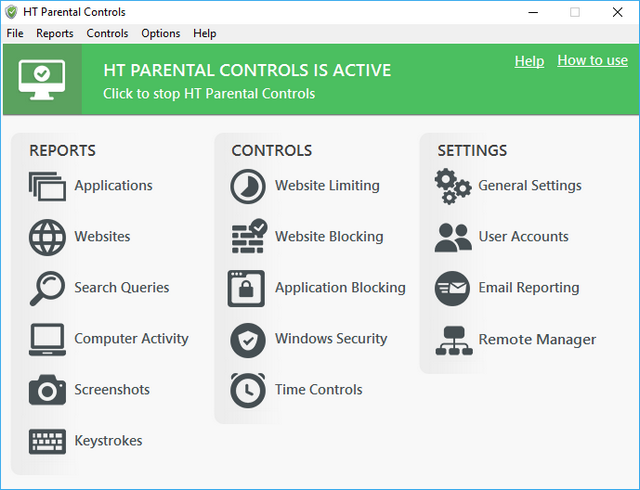This screenshot has height=490, width=640.
Task: Open the Screenshots camera icon
Action: (x=47, y=391)
